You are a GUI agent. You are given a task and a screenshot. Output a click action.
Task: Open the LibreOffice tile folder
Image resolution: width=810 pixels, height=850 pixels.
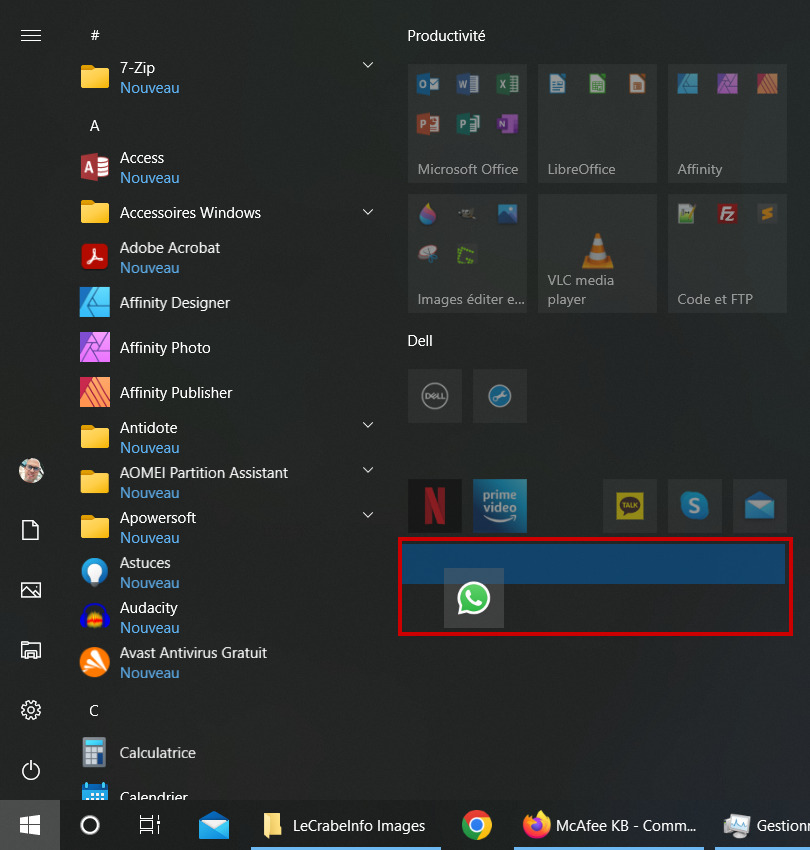(597, 124)
